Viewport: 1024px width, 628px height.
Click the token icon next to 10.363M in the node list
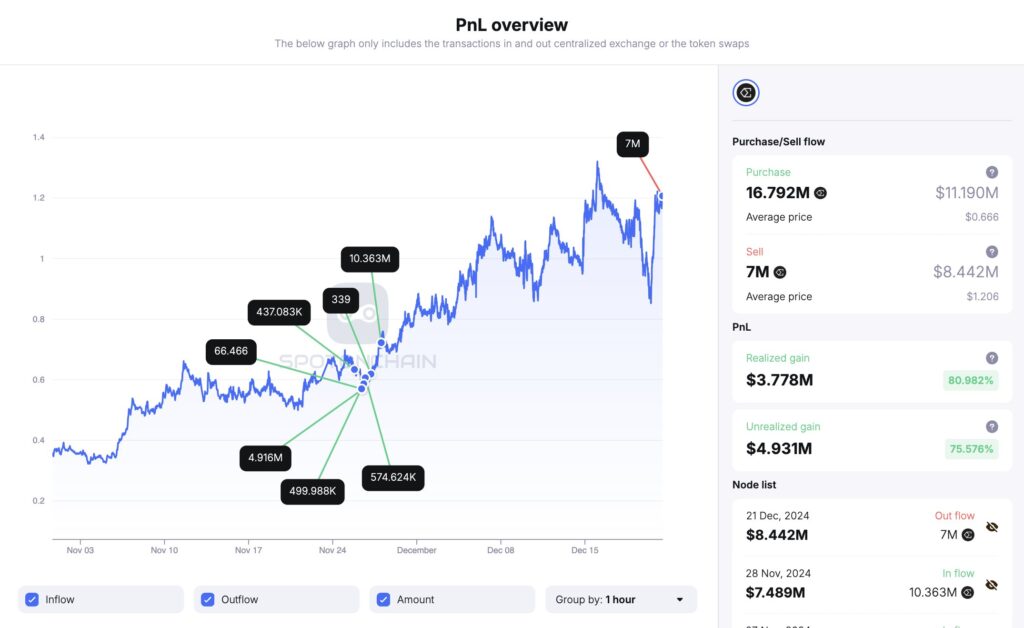[x=968, y=592]
